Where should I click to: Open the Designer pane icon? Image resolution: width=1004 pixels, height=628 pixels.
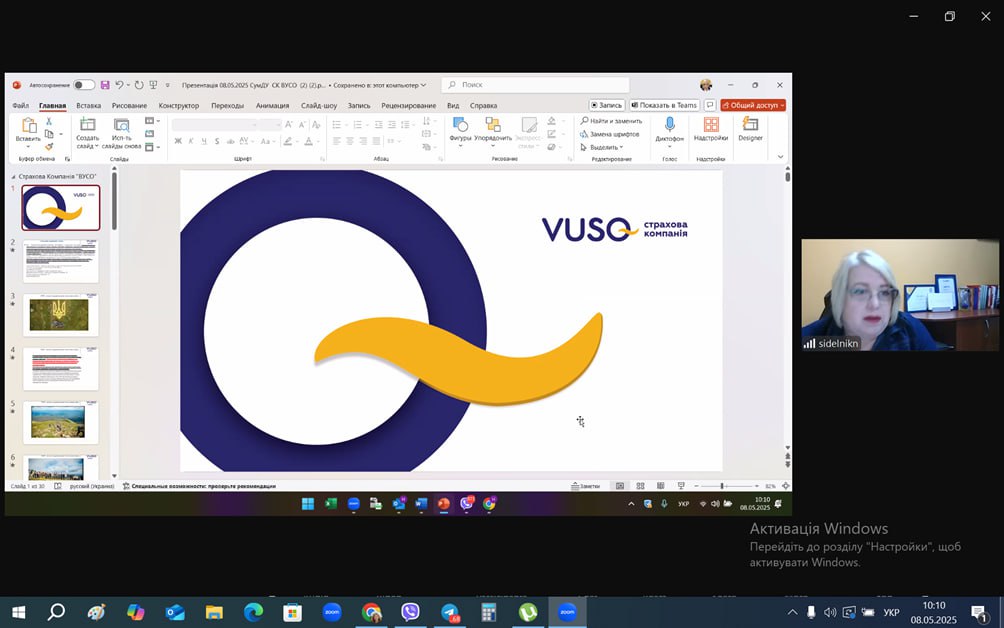pos(750,124)
